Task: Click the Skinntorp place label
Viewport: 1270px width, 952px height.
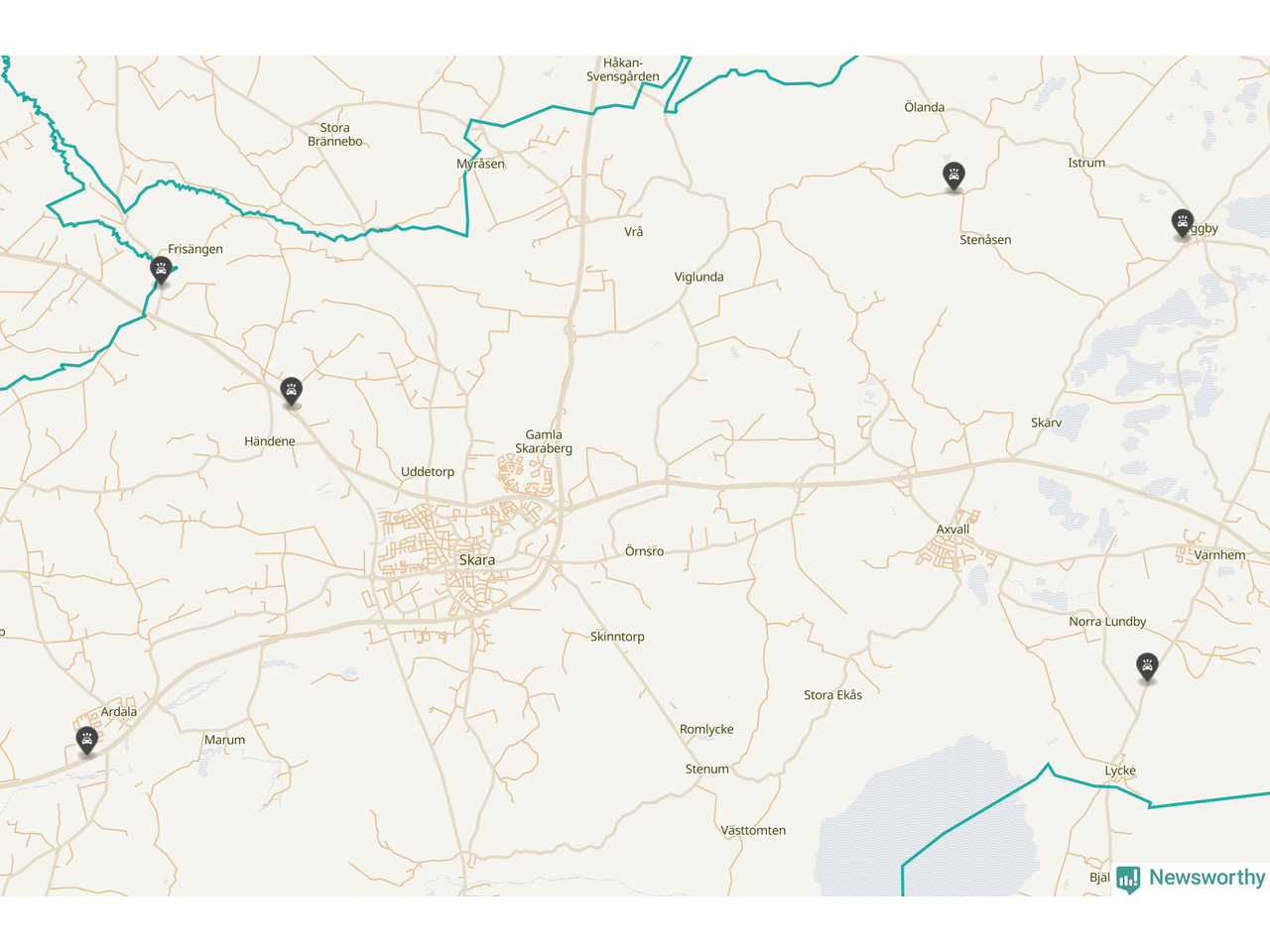Action: pyautogui.click(x=617, y=637)
